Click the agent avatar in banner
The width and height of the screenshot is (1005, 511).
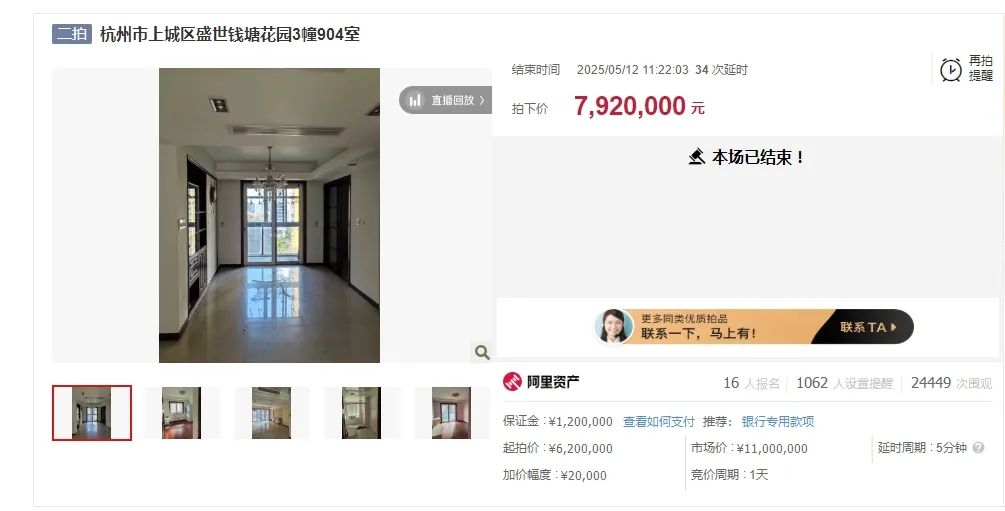tap(613, 326)
